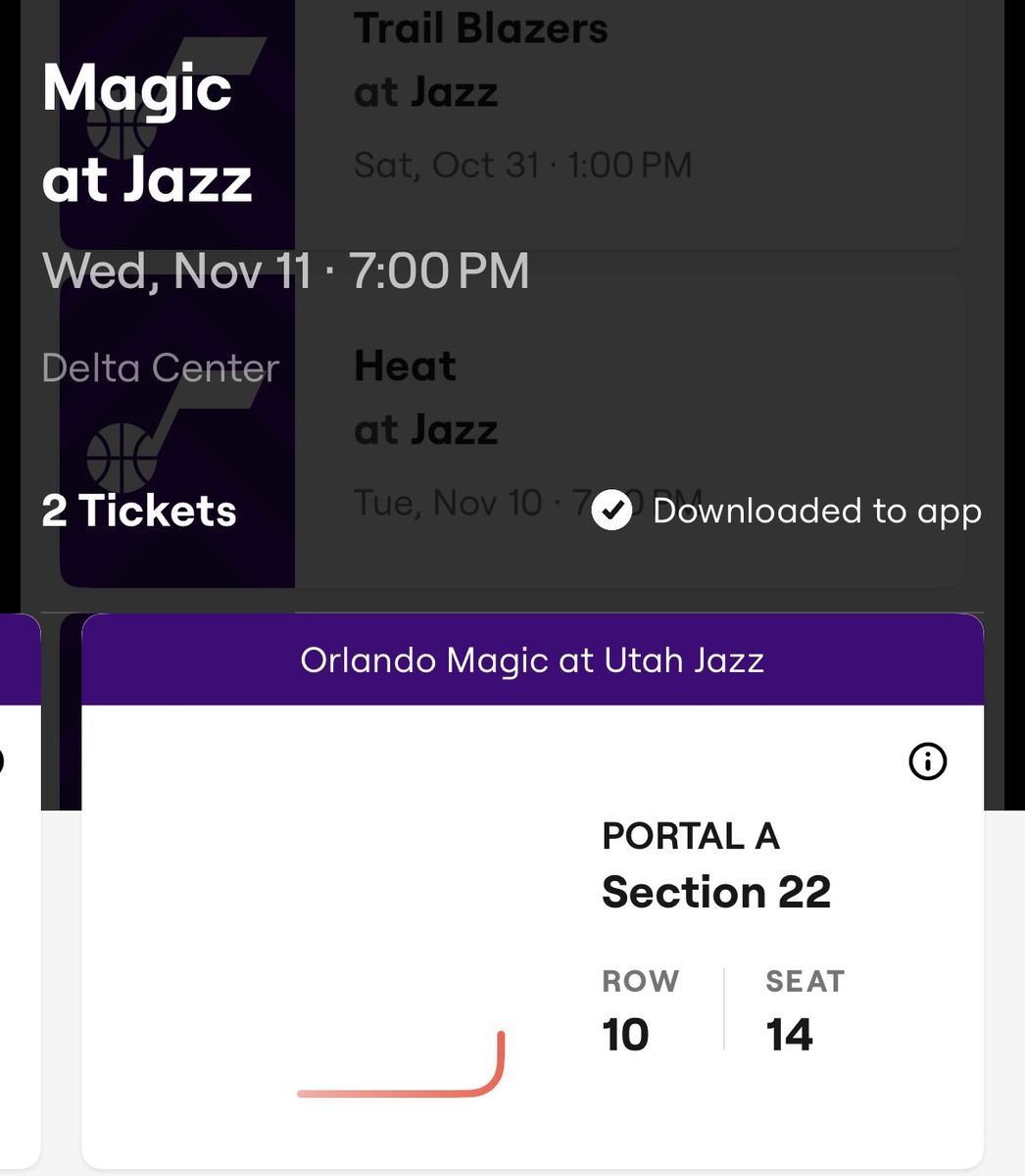Screen dimensions: 1025x1176
Task: Tap the Downloaded to app checkmark icon
Action: click(612, 511)
